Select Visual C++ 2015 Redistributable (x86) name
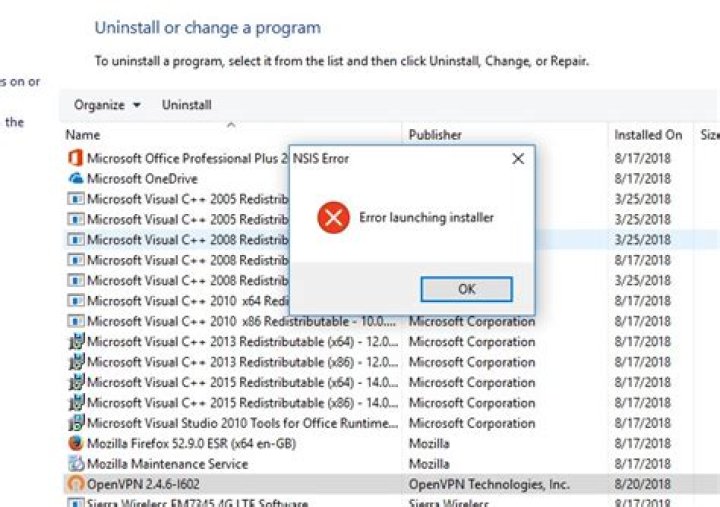This screenshot has height=507, width=720. coord(242,403)
